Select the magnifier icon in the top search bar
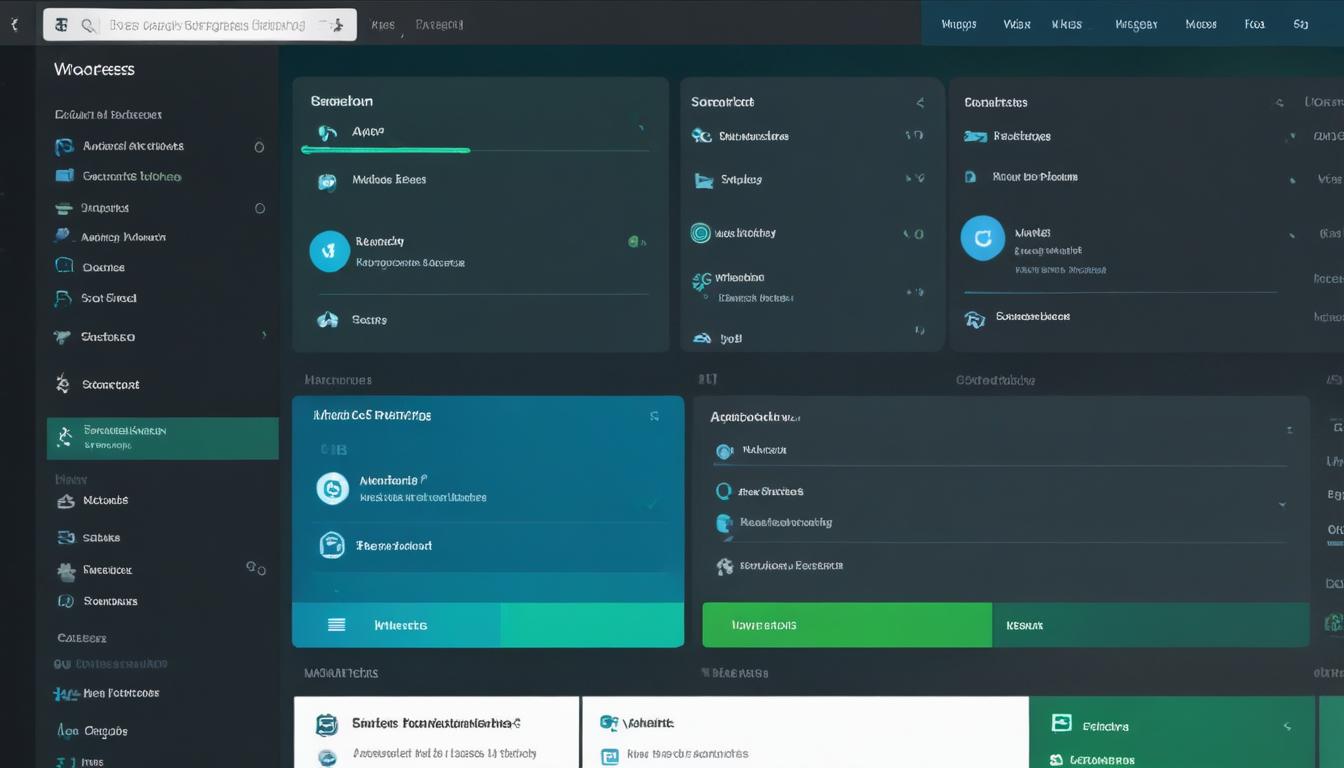The width and height of the screenshot is (1344, 768). click(88, 24)
